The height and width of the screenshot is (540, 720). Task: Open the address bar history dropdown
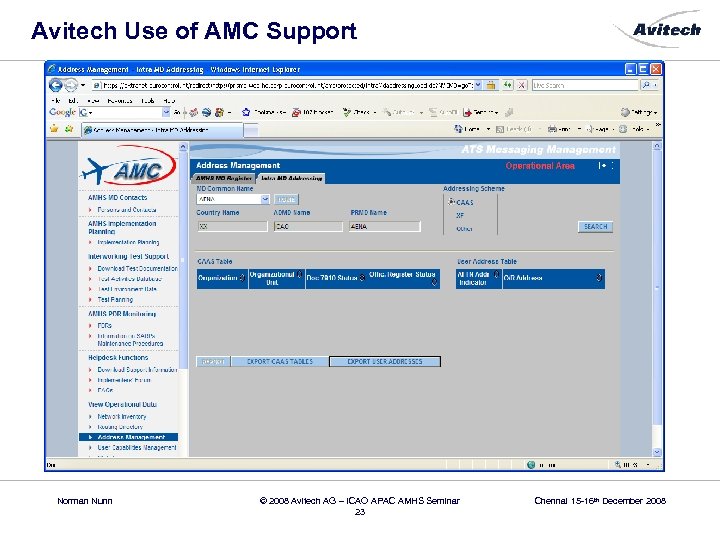(x=478, y=85)
